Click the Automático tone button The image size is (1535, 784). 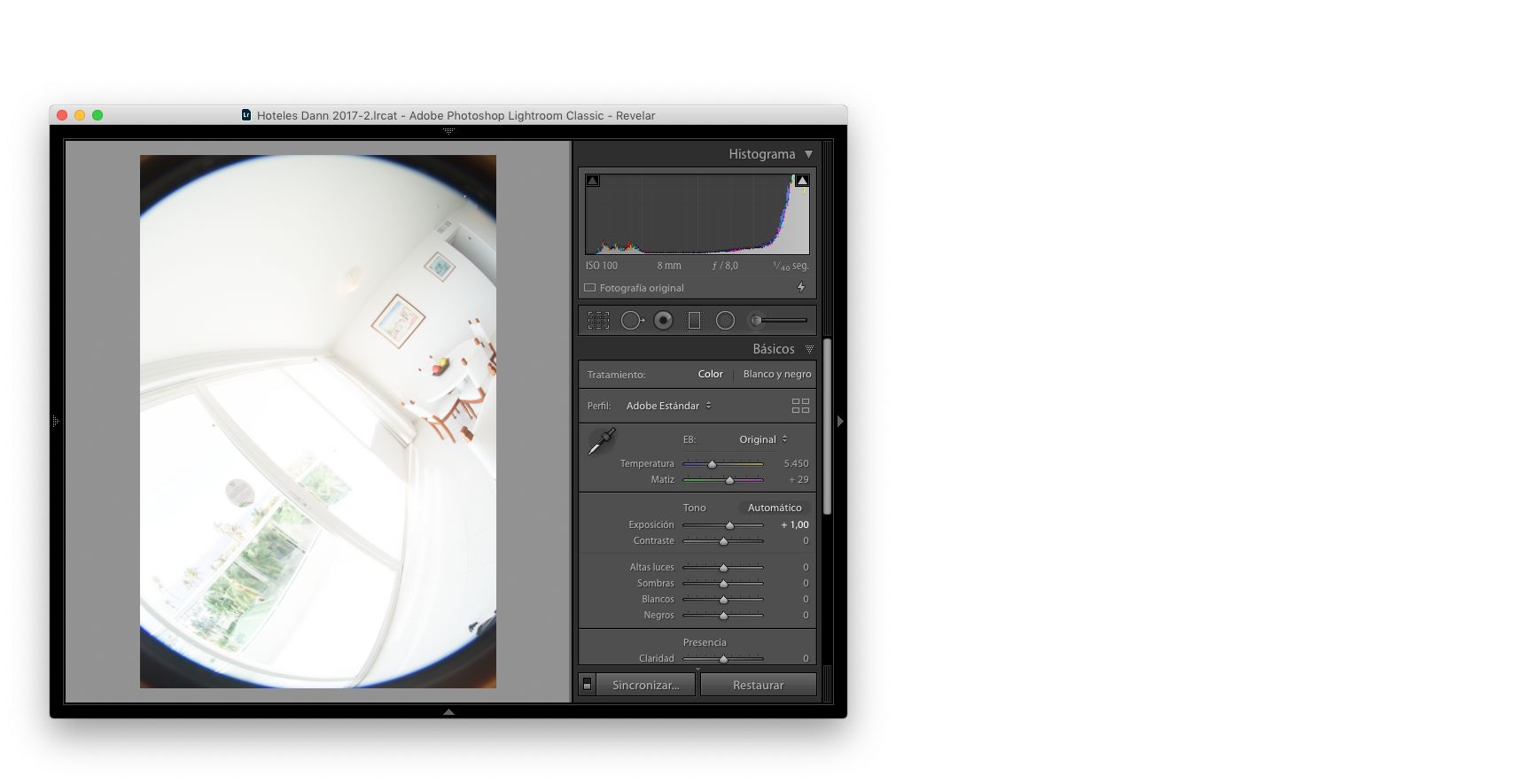click(774, 508)
